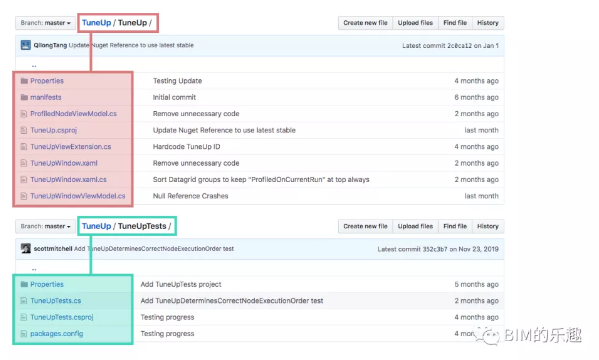
Task: Click file icon beside packages.config
Action: [x=24, y=333]
